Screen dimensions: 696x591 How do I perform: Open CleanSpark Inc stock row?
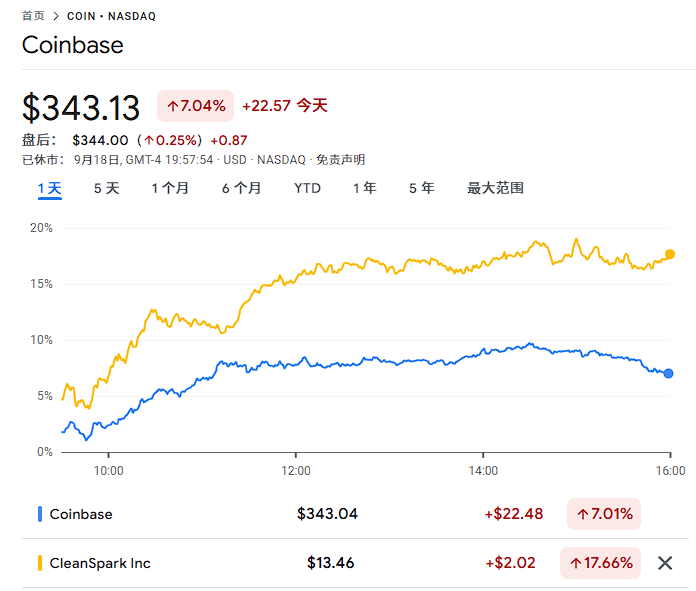pos(100,563)
